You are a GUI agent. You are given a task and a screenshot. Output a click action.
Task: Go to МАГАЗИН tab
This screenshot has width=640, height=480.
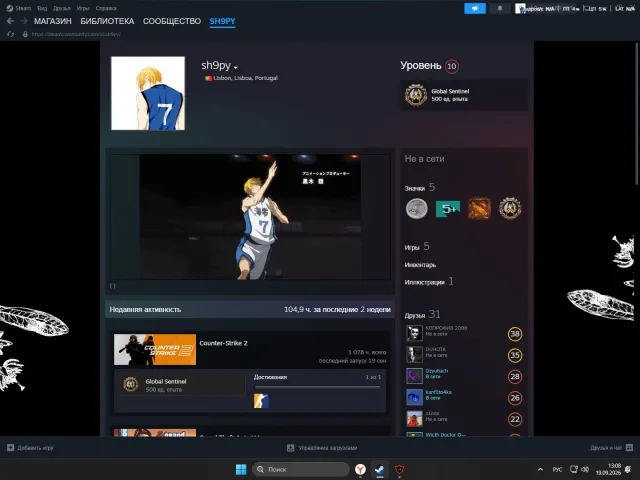tap(53, 21)
